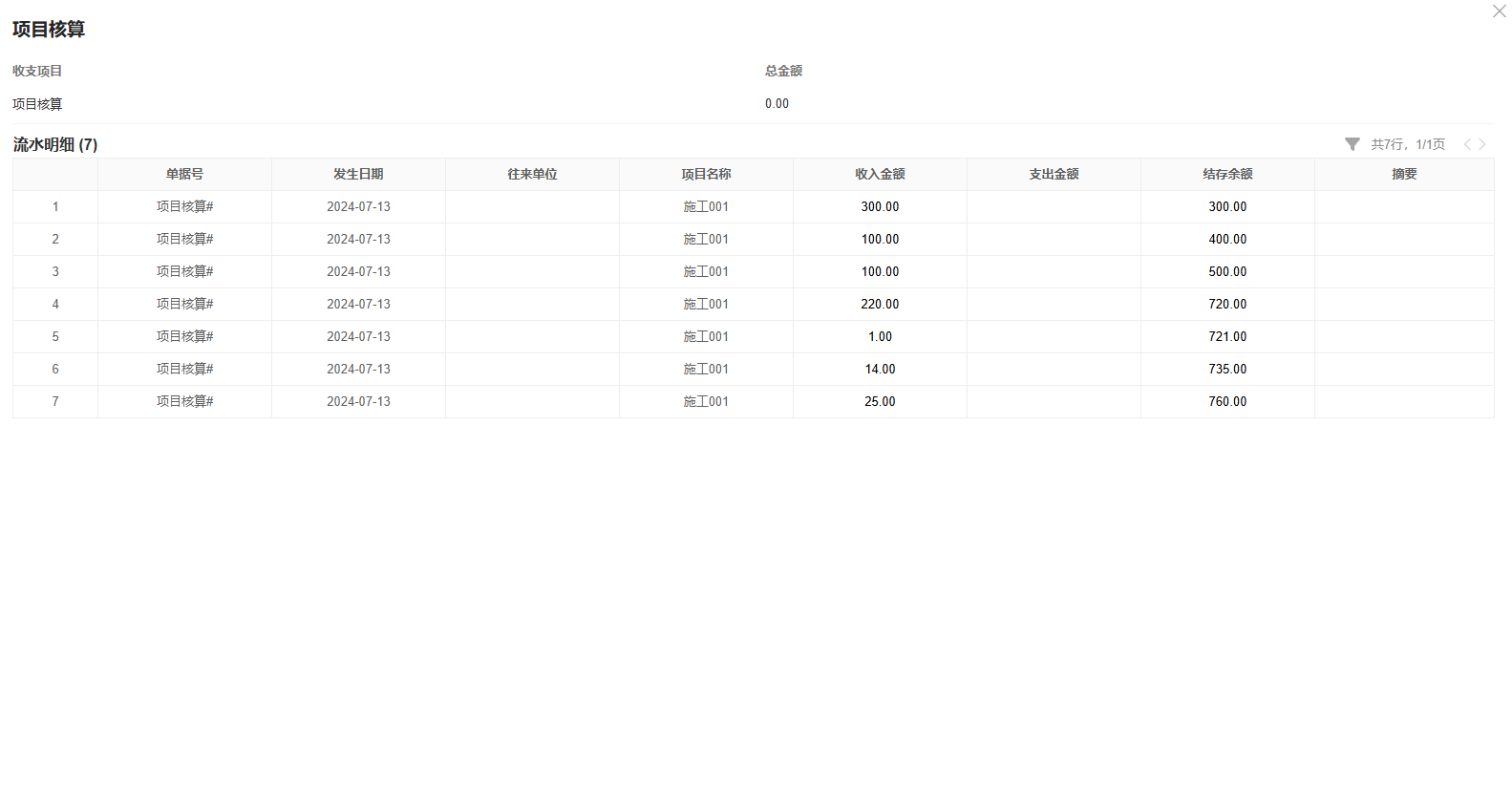Image resolution: width=1512 pixels, height=787 pixels.
Task: Open the filter funnel for 流水明细
Action: (1352, 144)
